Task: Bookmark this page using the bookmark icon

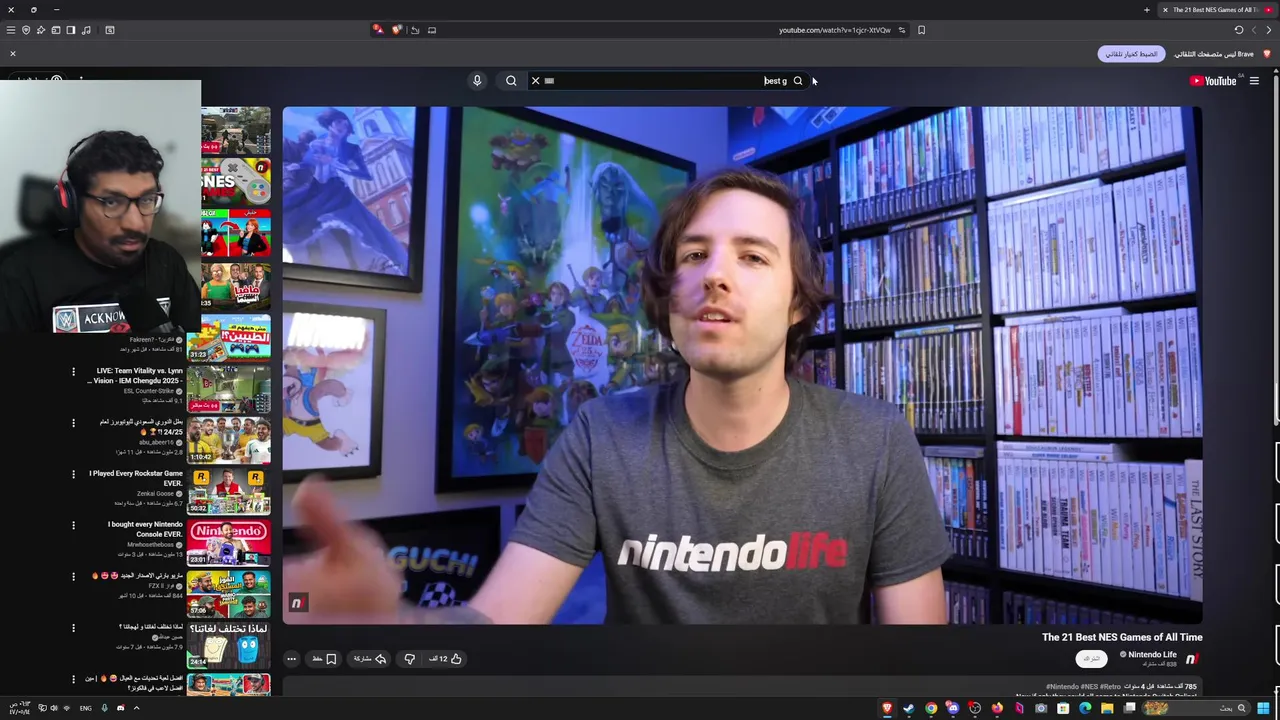Action: [x=921, y=30]
